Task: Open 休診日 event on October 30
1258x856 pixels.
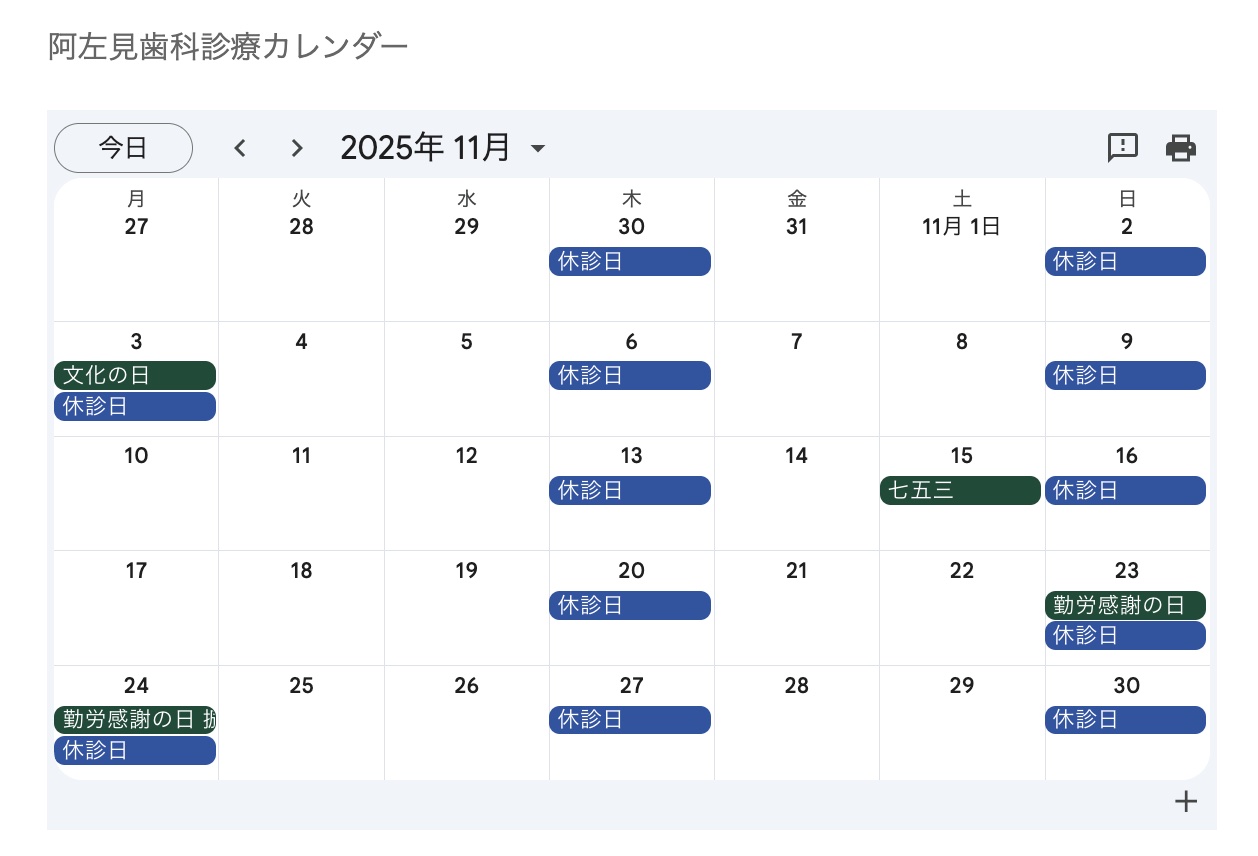Action: [630, 262]
